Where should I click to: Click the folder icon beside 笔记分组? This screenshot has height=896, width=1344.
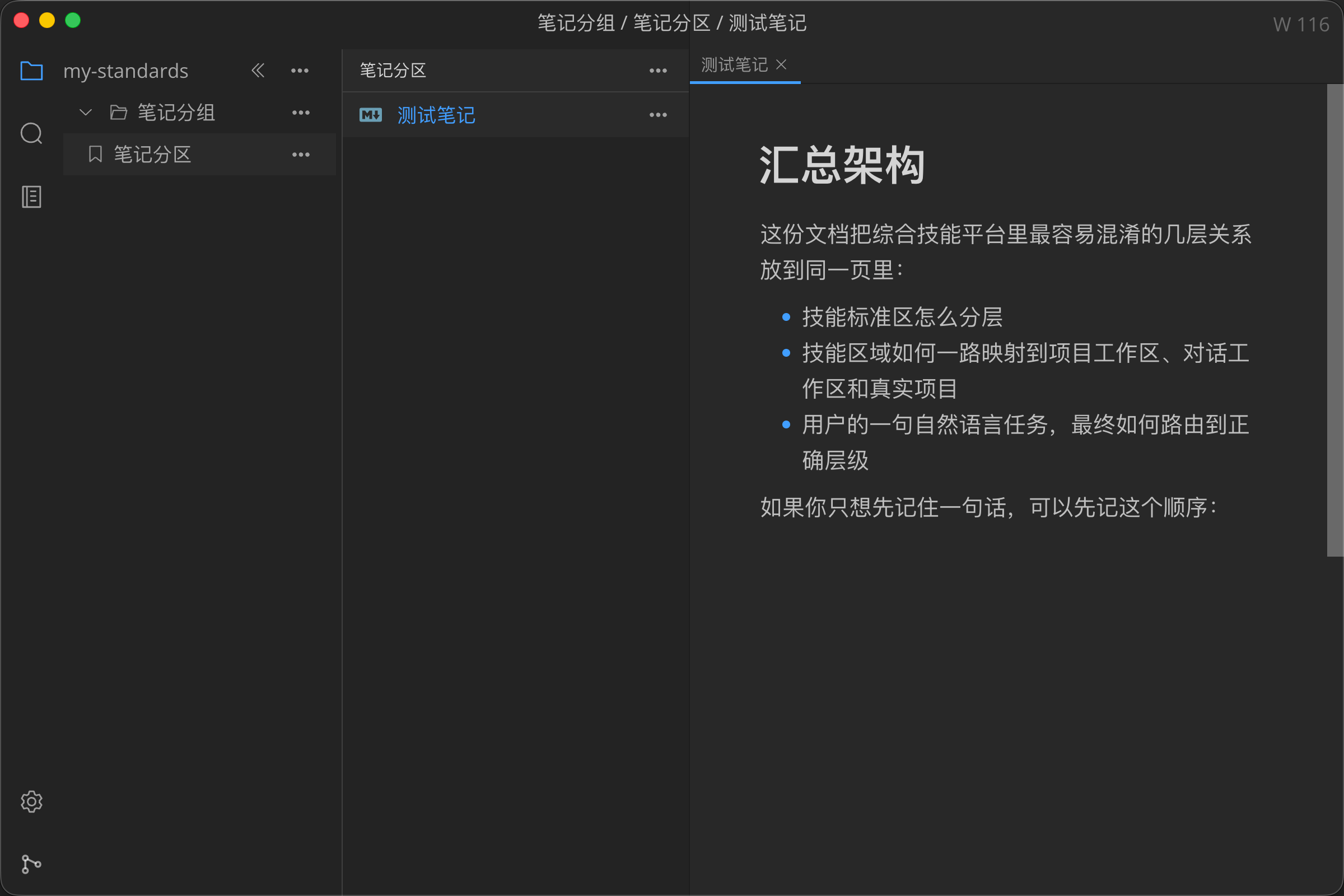[118, 113]
